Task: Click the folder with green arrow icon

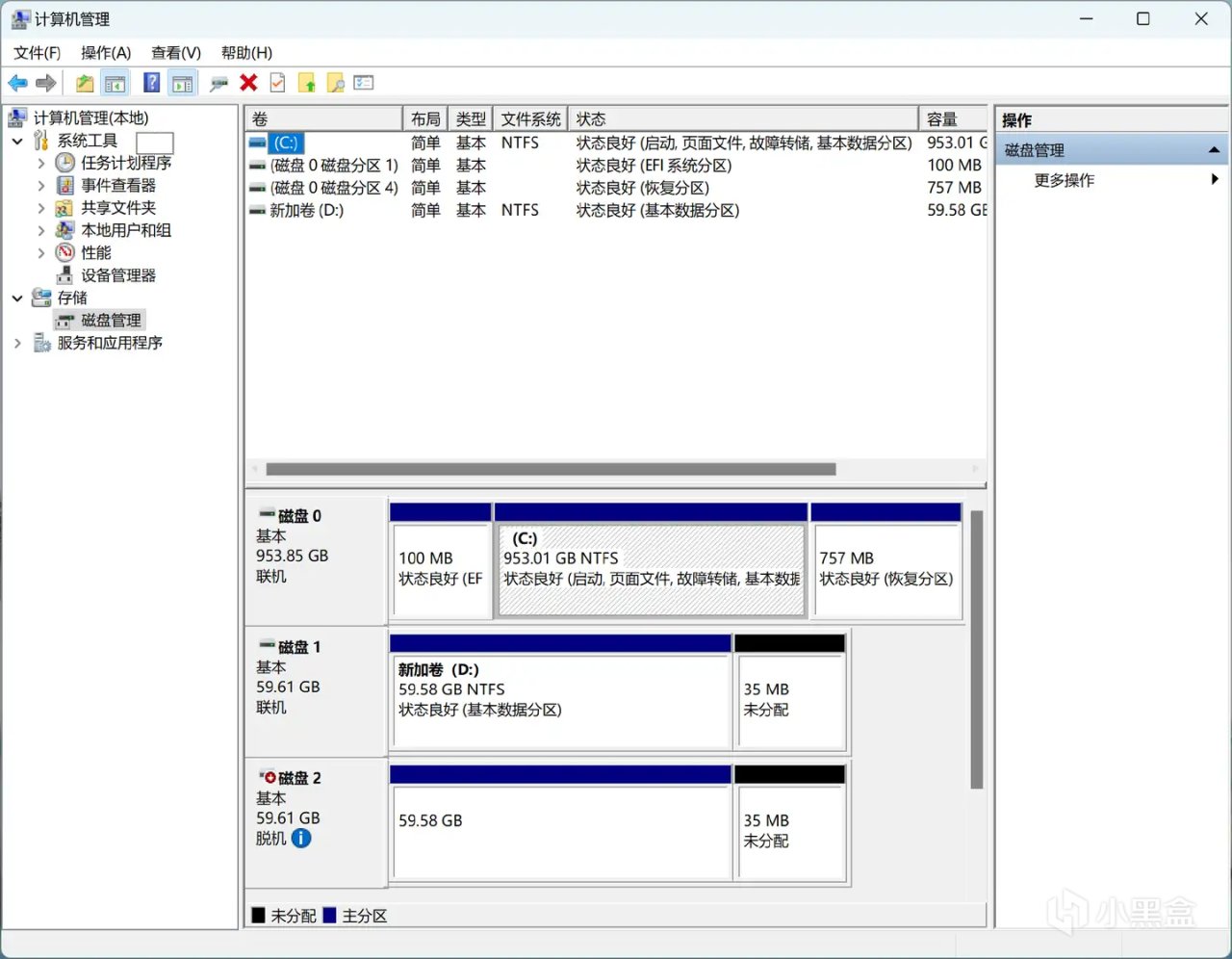Action: tap(307, 84)
